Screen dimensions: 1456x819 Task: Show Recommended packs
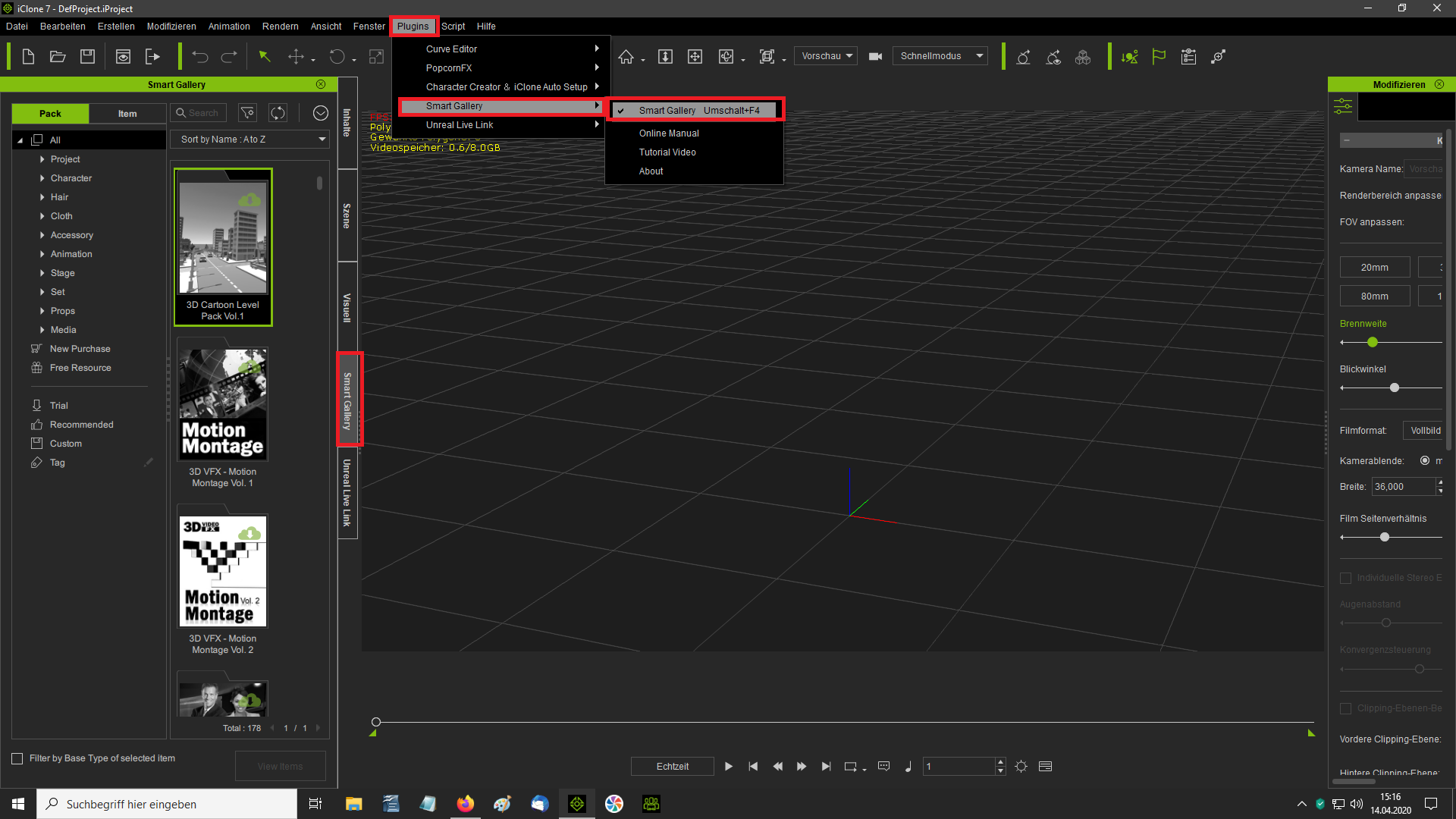coord(81,425)
